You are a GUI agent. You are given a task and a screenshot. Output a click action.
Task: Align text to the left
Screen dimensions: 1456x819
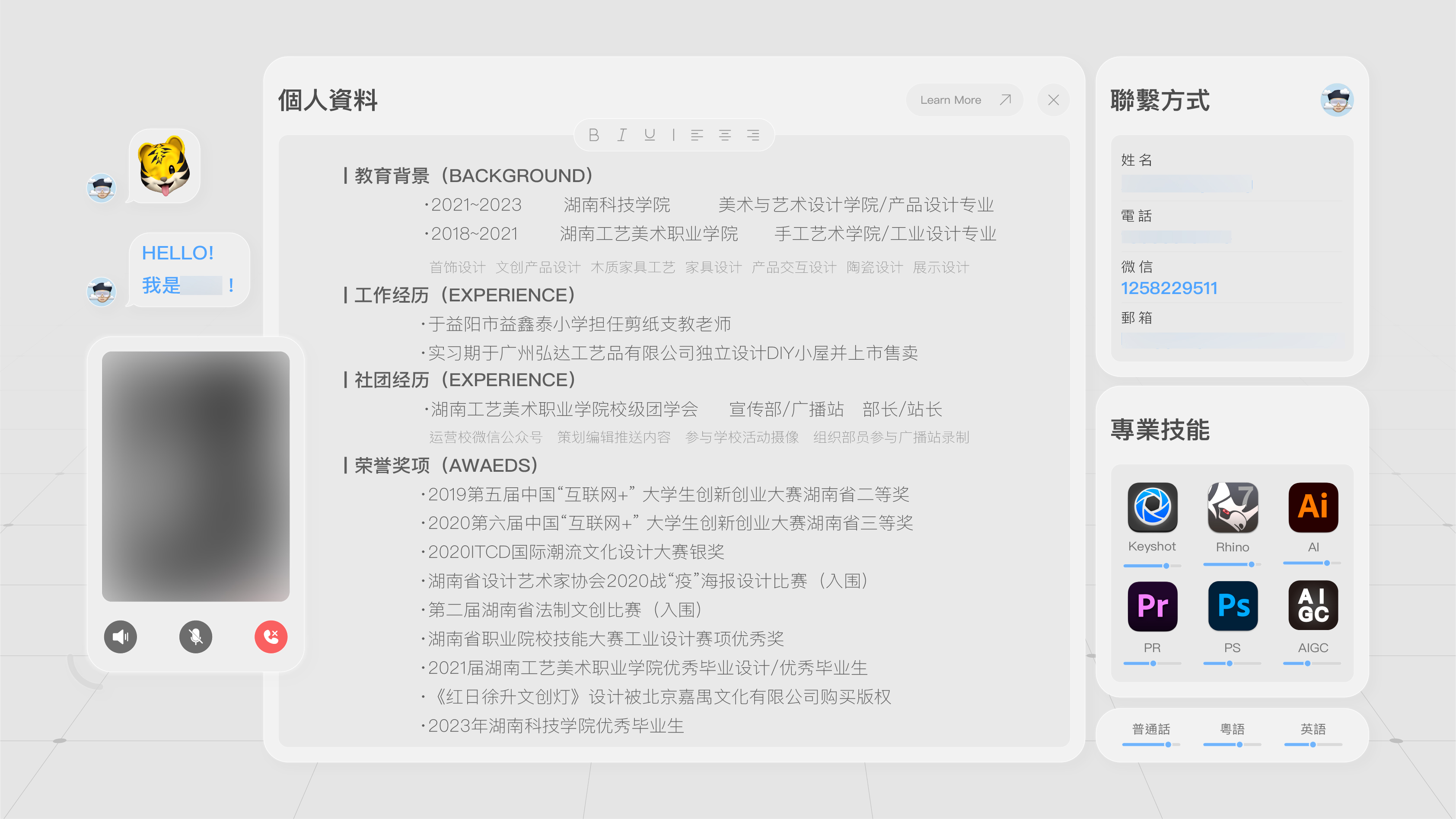[697, 134]
